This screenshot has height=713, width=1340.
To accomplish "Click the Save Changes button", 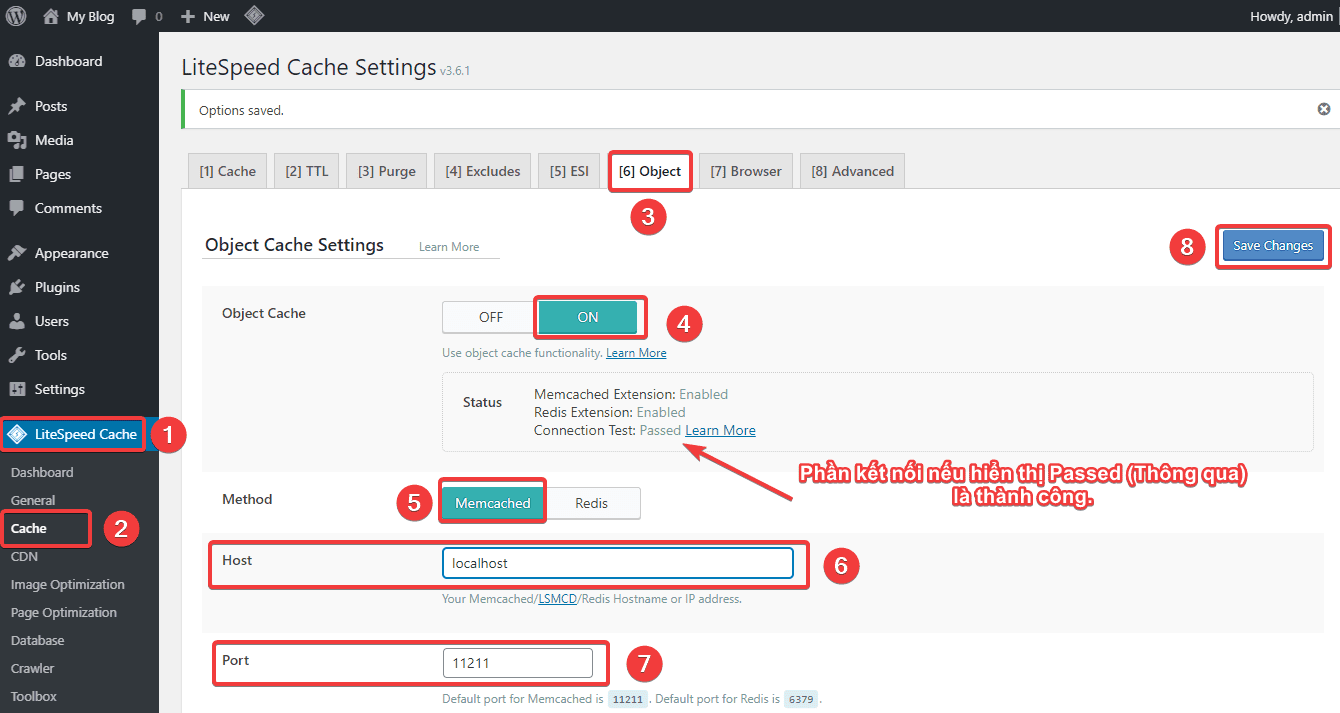I will coord(1272,246).
